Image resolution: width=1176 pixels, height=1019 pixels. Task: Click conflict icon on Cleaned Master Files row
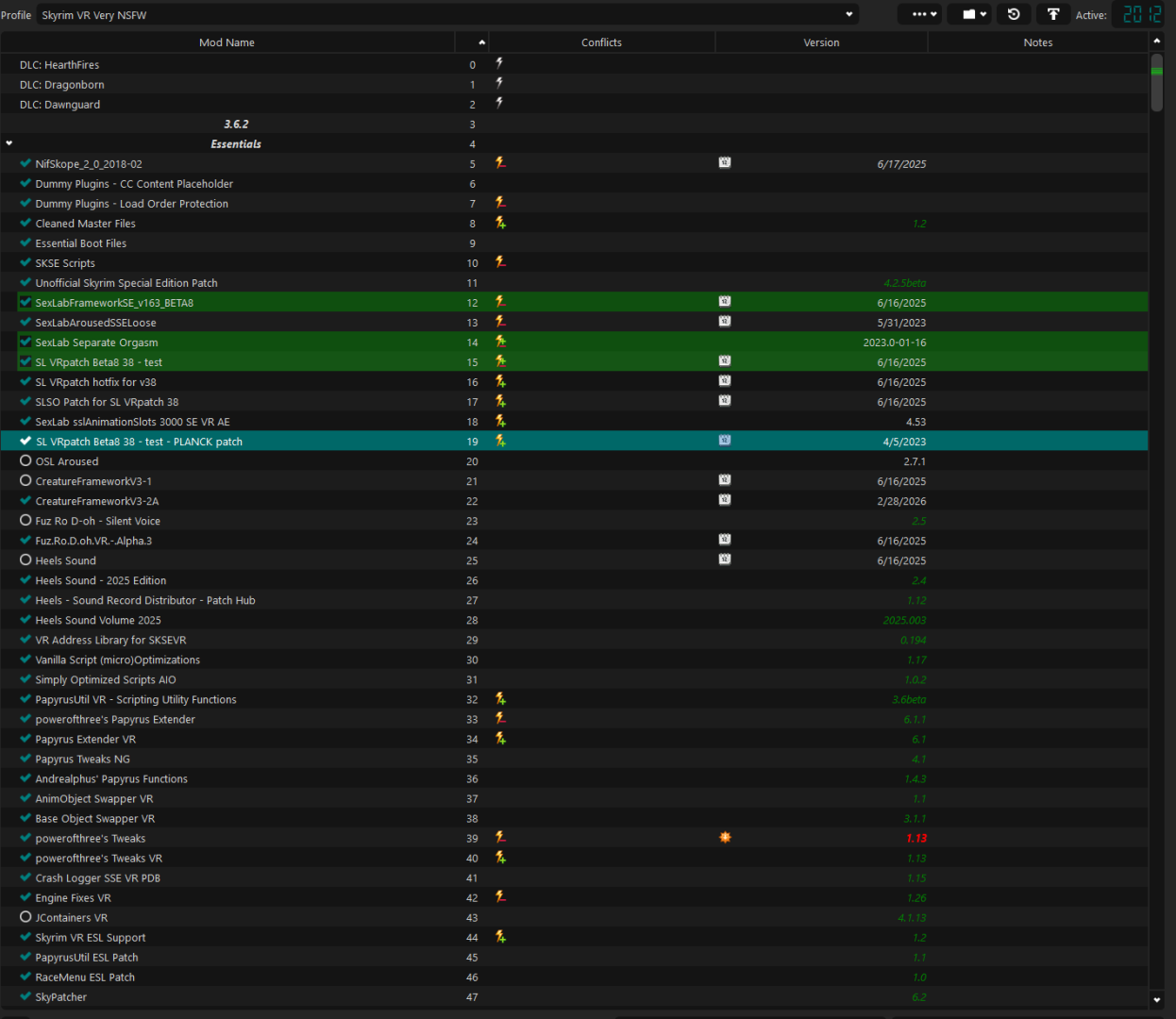(500, 223)
